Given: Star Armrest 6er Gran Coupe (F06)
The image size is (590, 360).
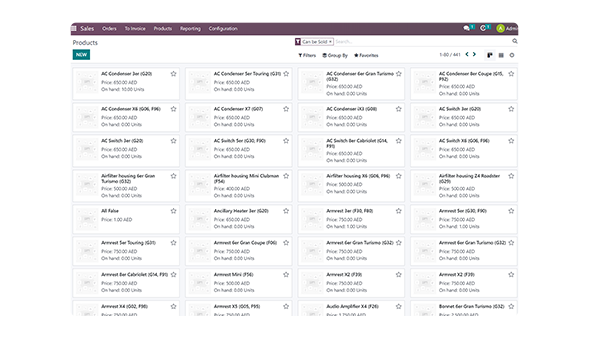Looking at the screenshot, I should [x=286, y=243].
